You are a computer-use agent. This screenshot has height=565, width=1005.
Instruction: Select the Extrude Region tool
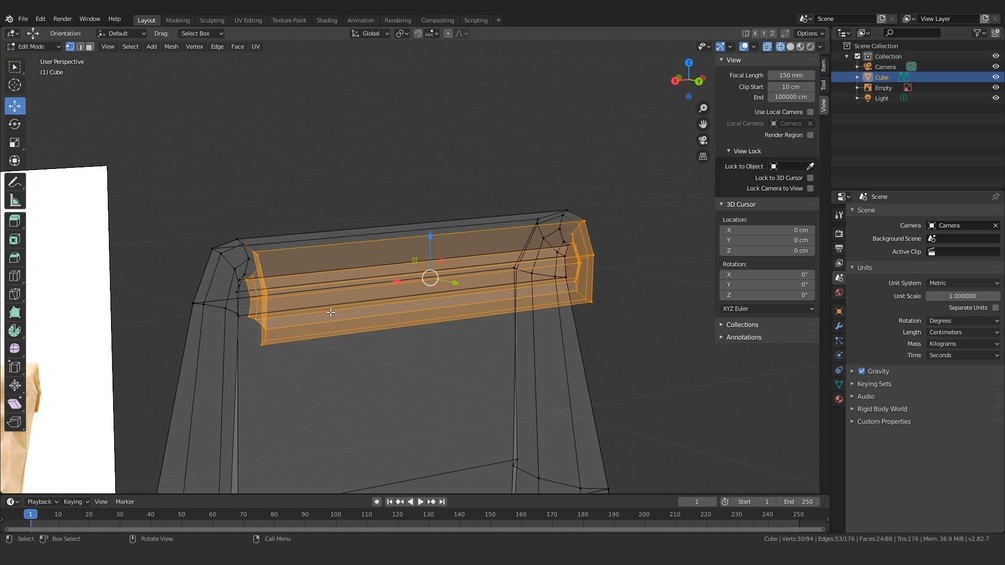coord(15,221)
